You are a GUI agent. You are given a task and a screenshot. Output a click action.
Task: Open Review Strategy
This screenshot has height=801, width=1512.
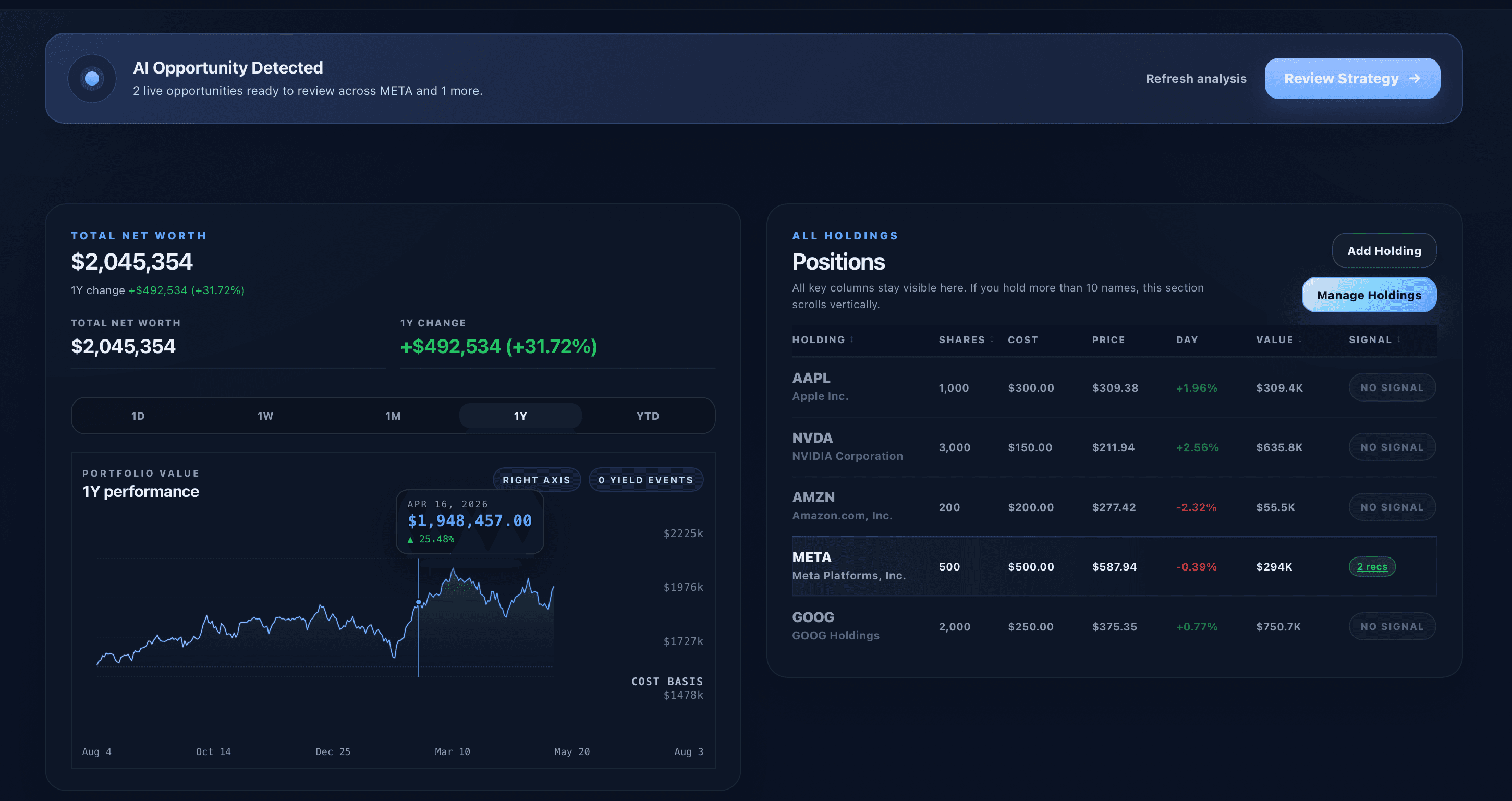[1352, 78]
